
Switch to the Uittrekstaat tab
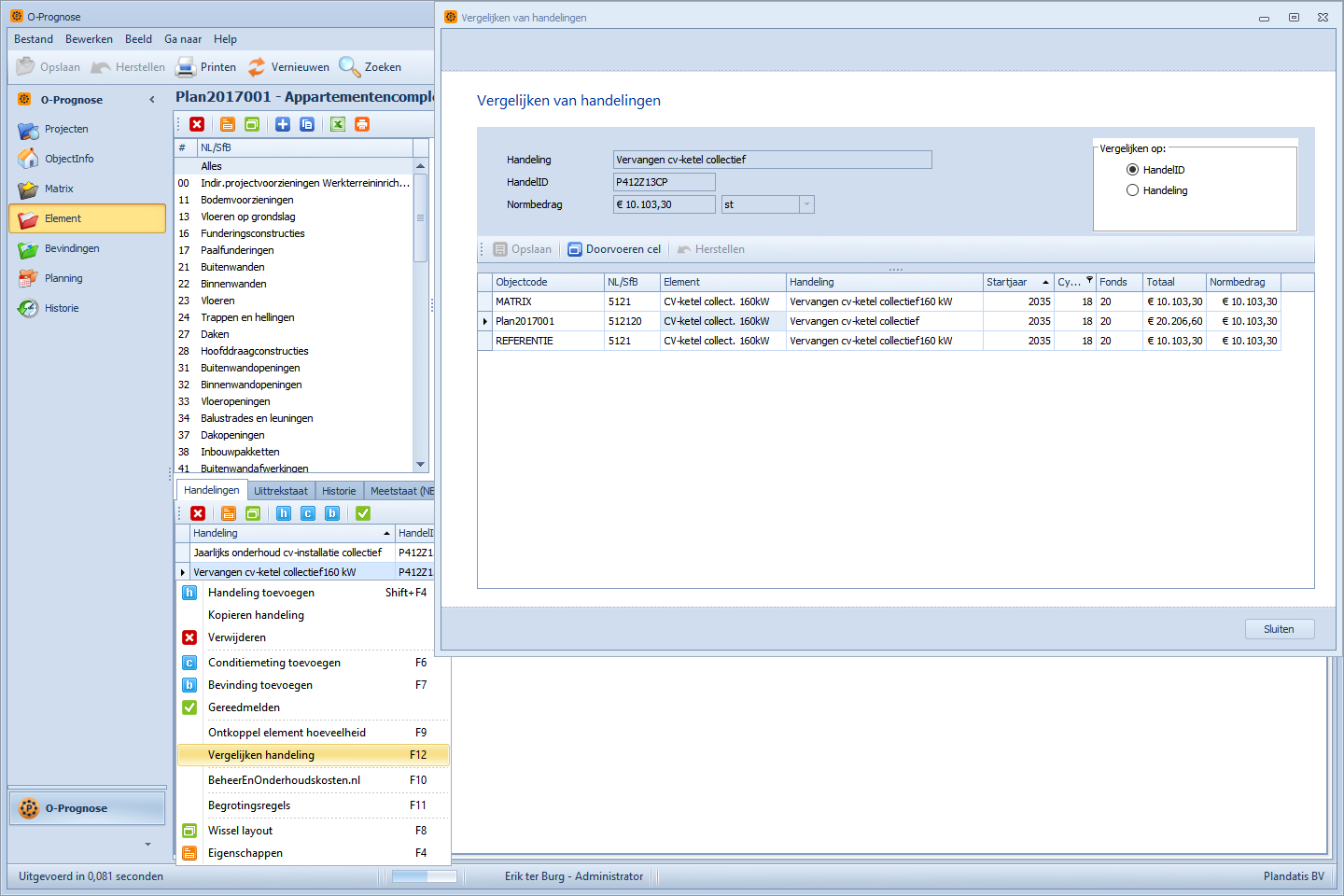[x=280, y=491]
